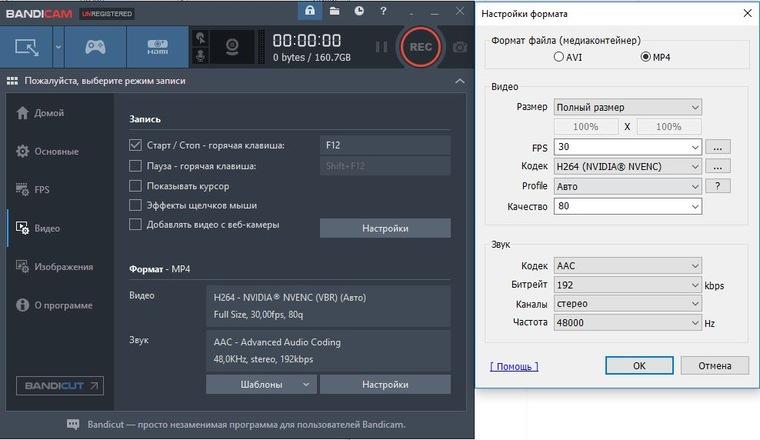Toggle the microphone recording icon
Screen dimensions: 760x440
point(200,56)
